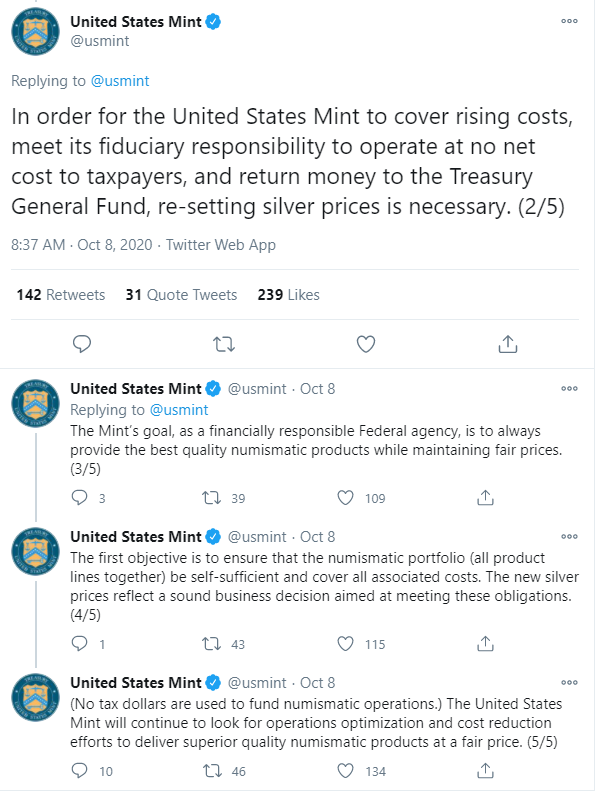Open @usmint link in Replying to header
This screenshot has width=599, height=791.
120,81
